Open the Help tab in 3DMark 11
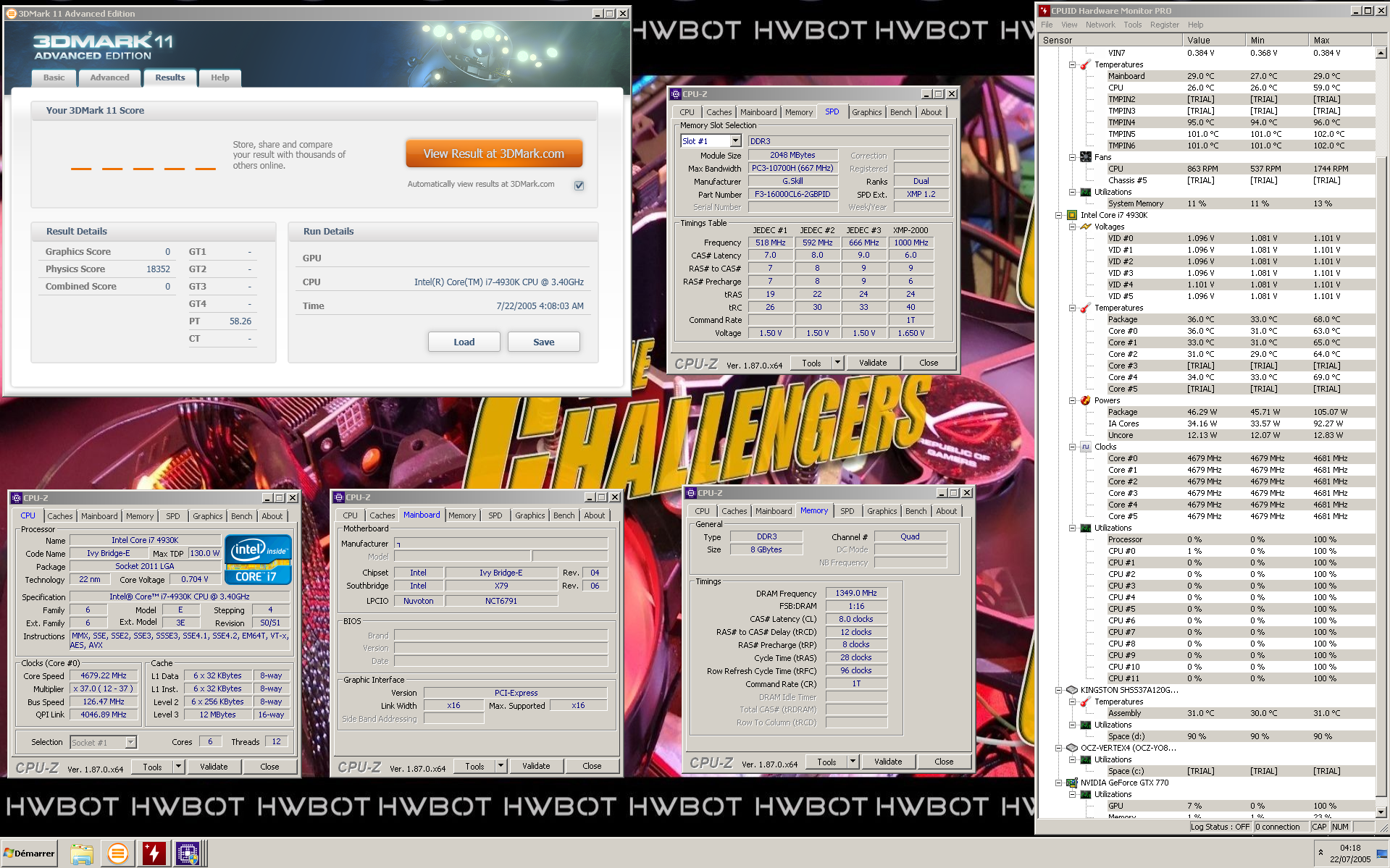The width and height of the screenshot is (1390, 868). tap(219, 77)
